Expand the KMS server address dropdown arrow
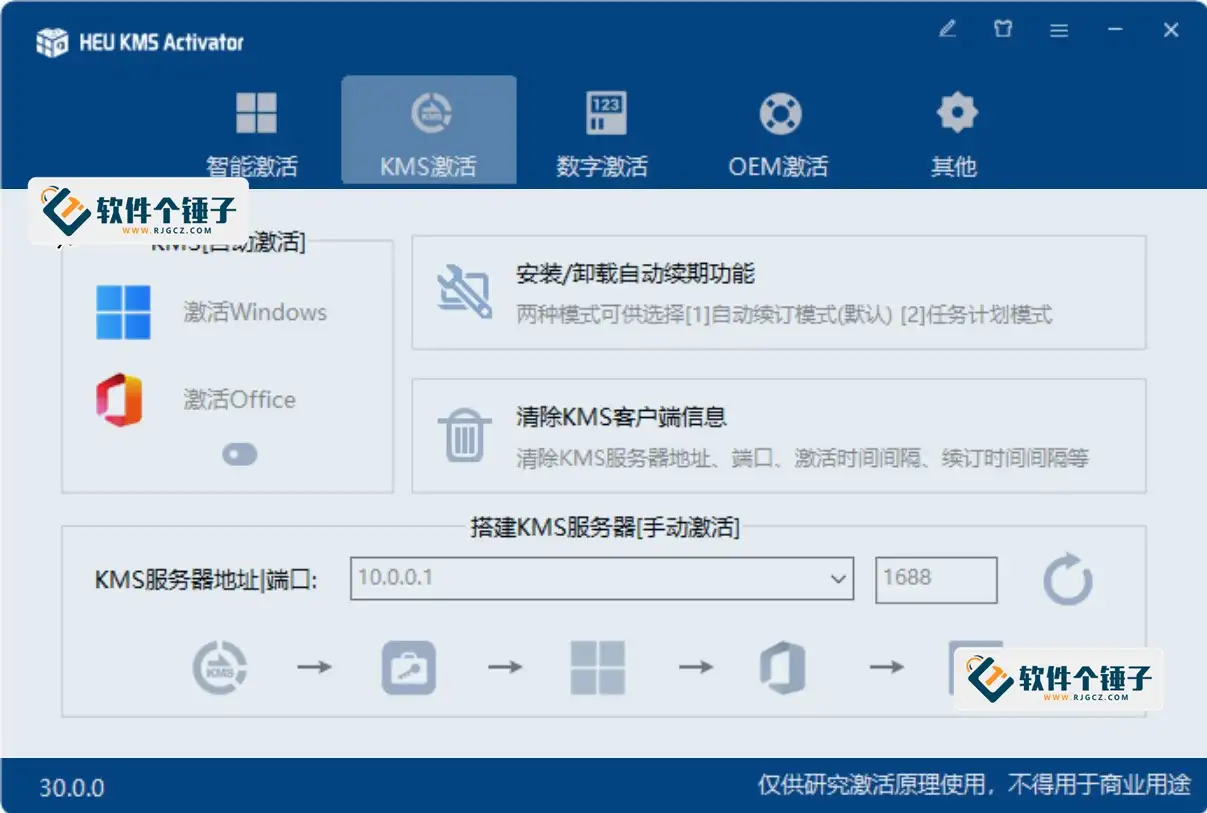The width and height of the screenshot is (1207, 813). point(838,579)
